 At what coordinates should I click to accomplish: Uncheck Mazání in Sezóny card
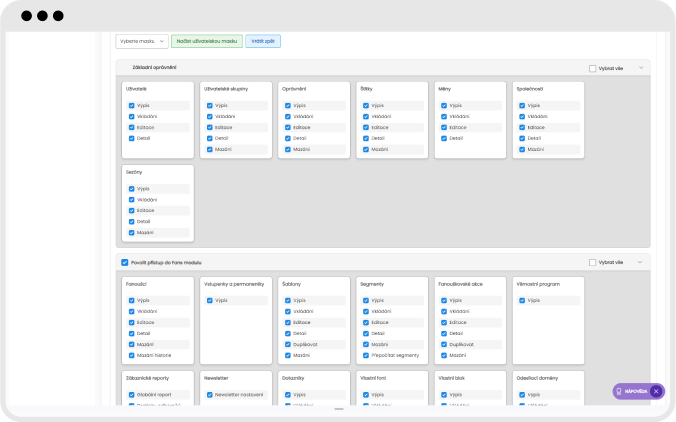pos(131,233)
